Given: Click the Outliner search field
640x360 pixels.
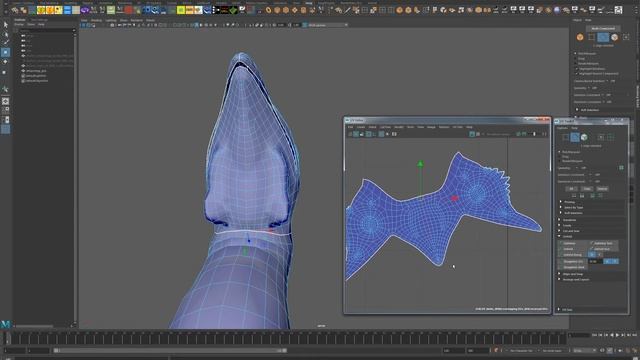Looking at the screenshot, I should (47, 30).
